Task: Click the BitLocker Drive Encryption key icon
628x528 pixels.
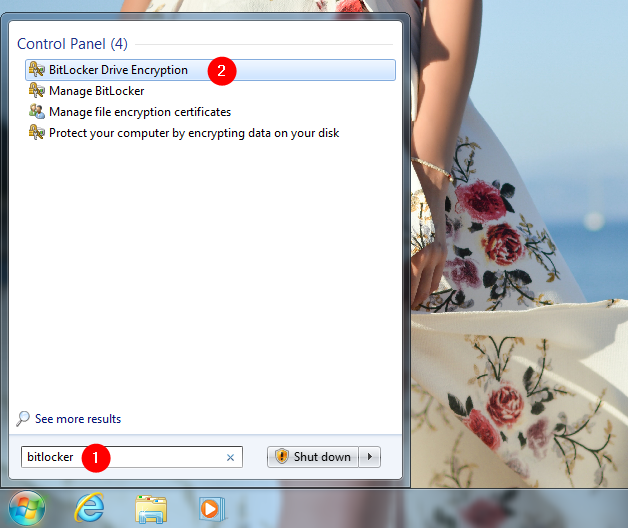Action: click(x=36, y=70)
